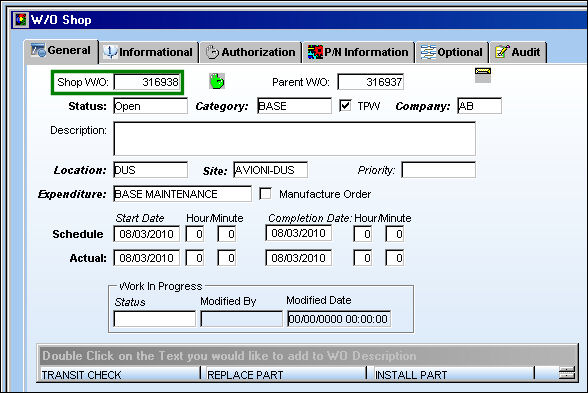
Task: Click the Category field showing BASE
Action: tap(294, 106)
